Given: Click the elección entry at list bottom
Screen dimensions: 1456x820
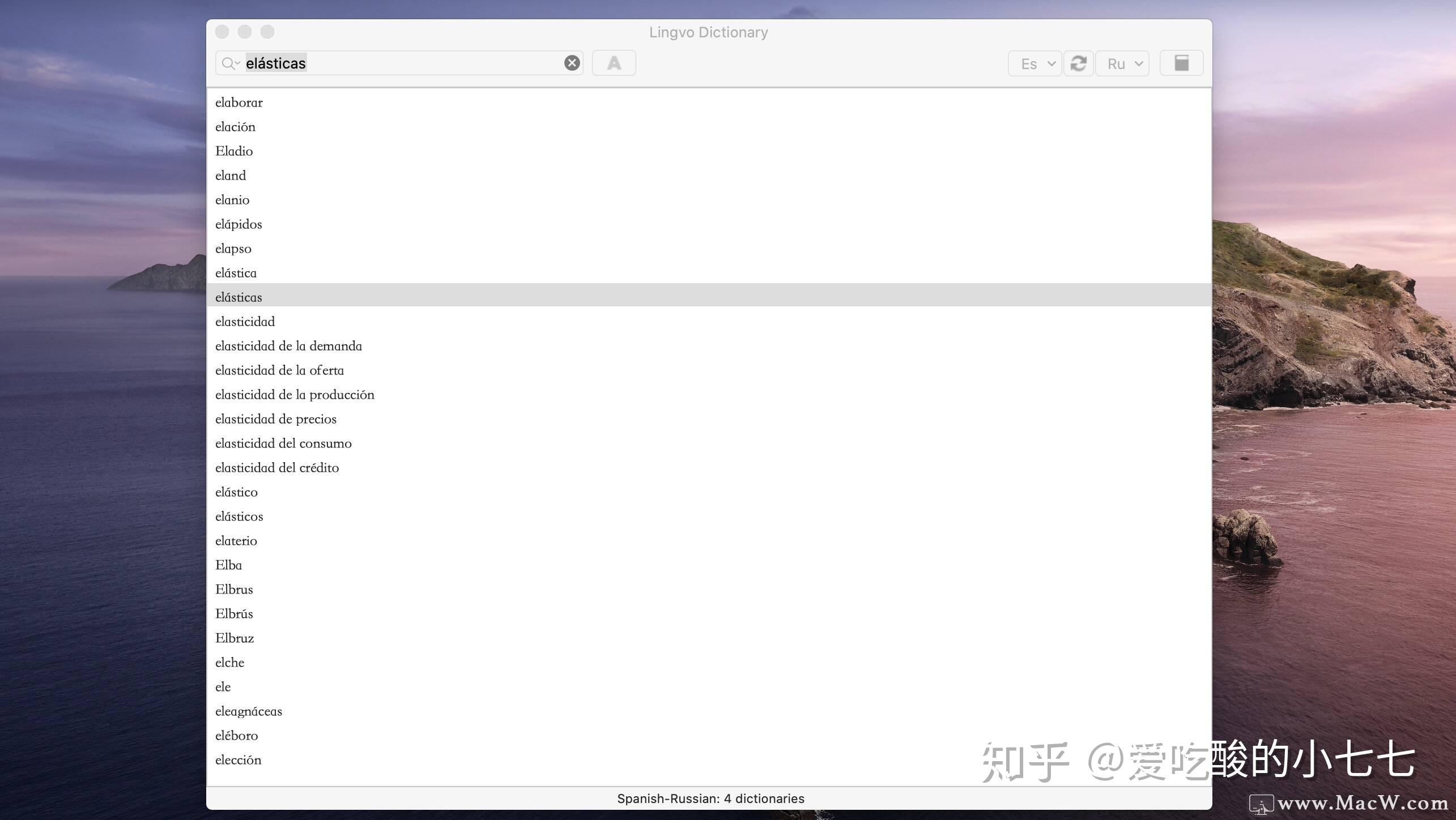Looking at the screenshot, I should click(x=238, y=759).
